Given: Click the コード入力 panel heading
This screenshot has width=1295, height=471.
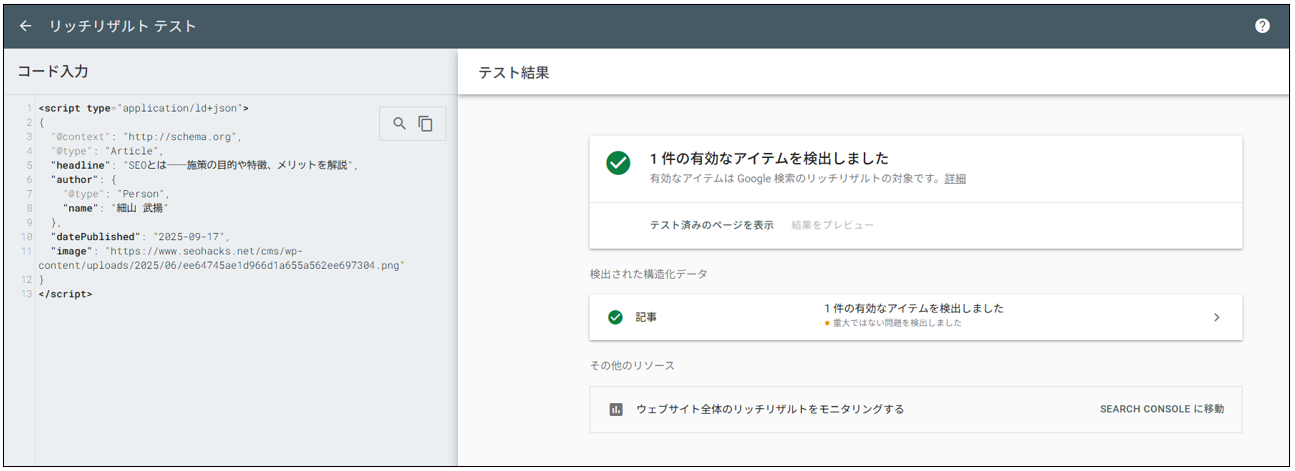Looking at the screenshot, I should pyautogui.click(x=53, y=72).
